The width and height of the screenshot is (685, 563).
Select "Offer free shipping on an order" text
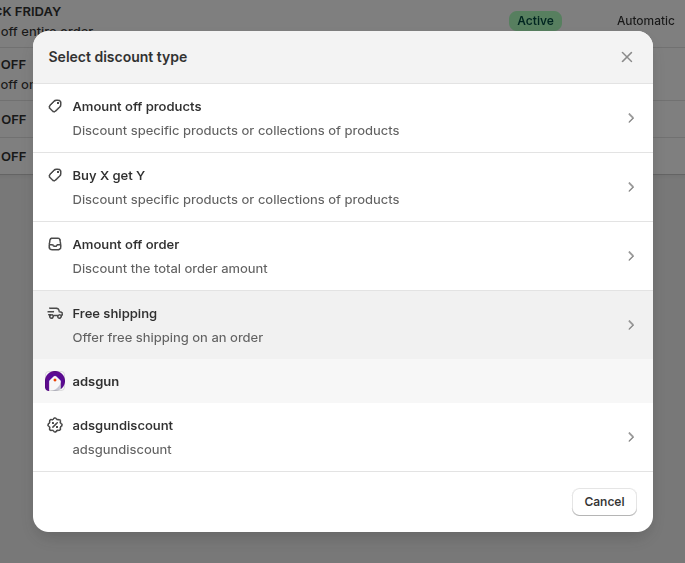(x=168, y=337)
